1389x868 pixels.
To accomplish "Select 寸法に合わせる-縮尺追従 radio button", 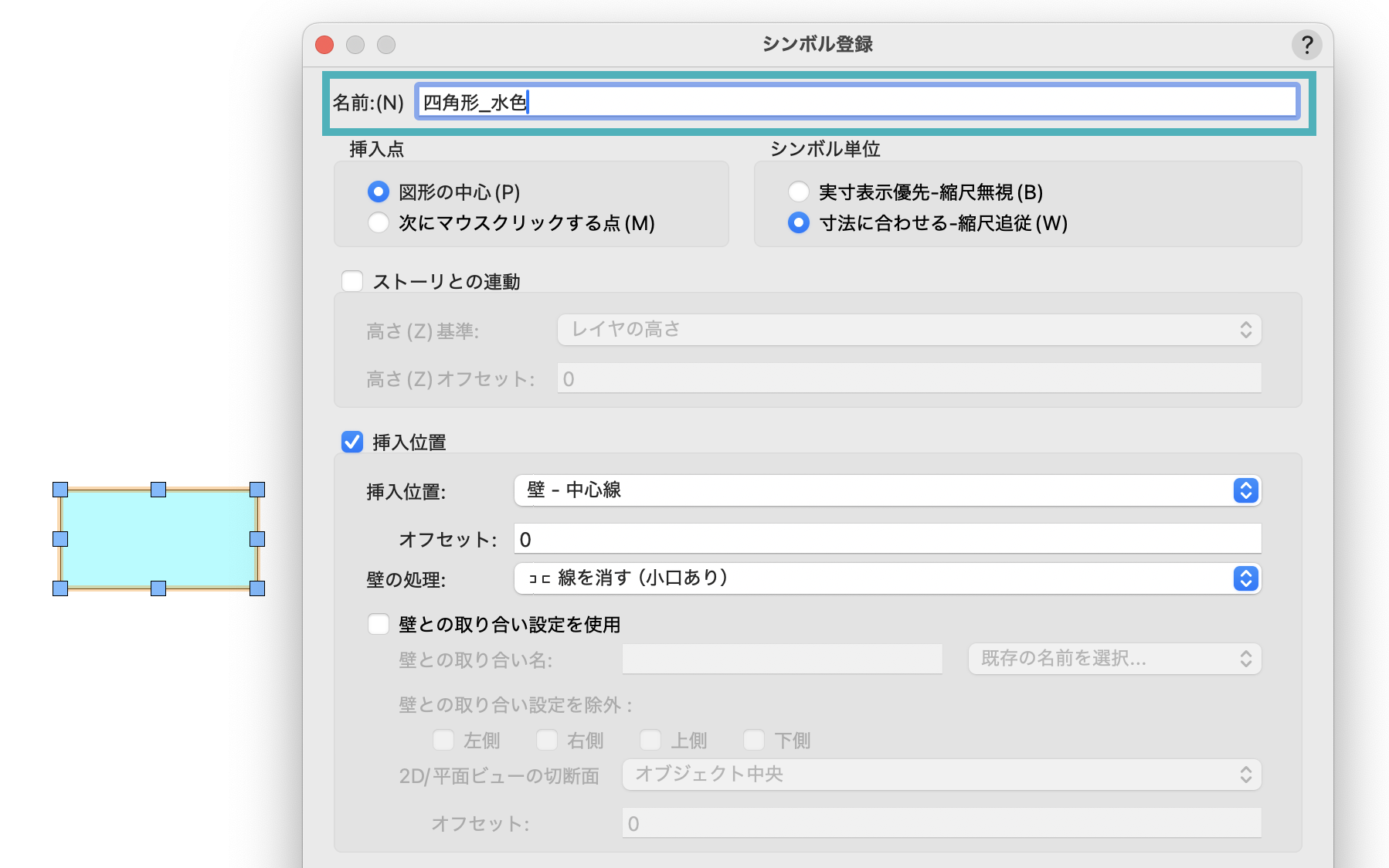I will point(798,223).
